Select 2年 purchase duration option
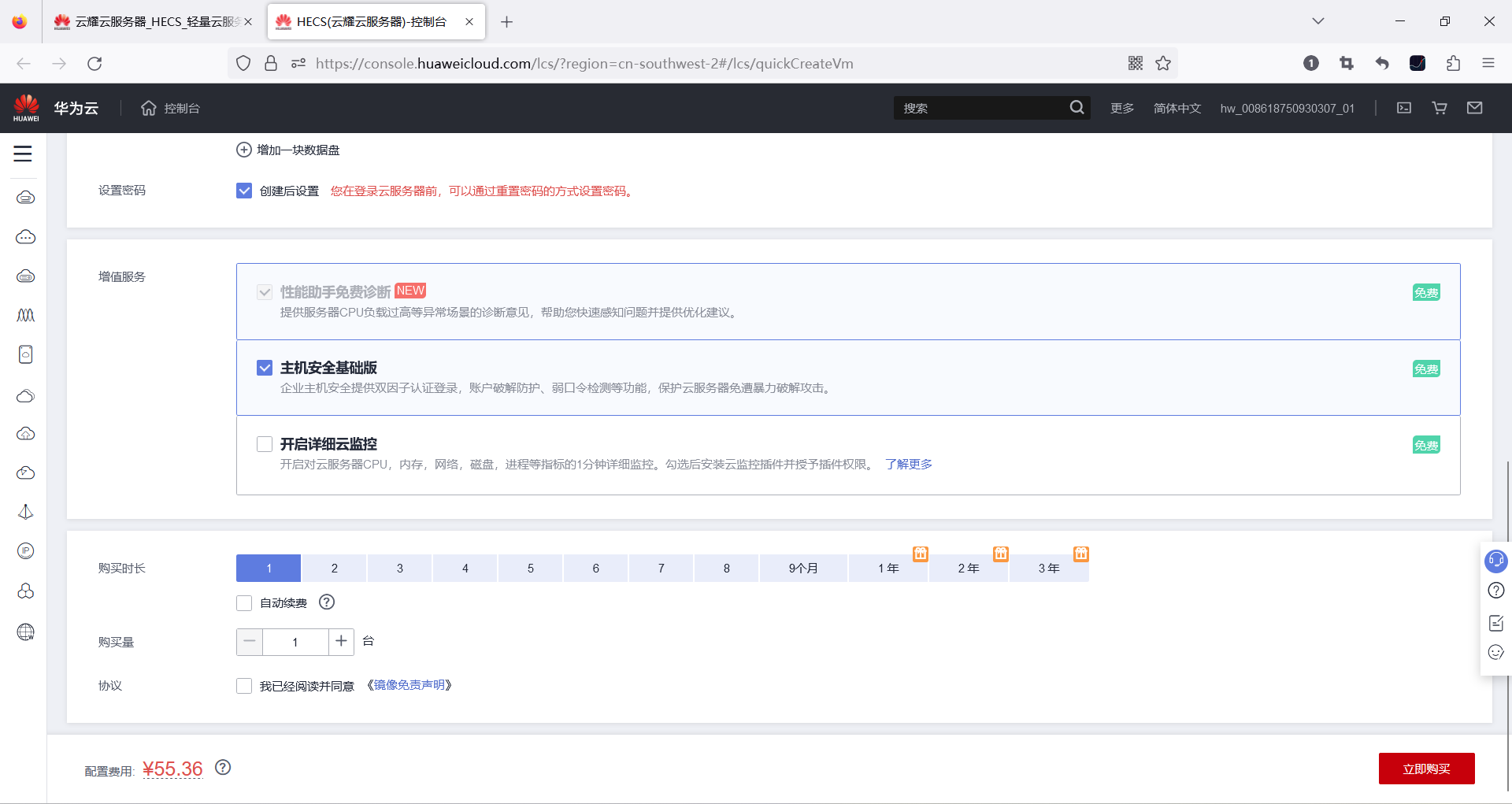 point(968,568)
